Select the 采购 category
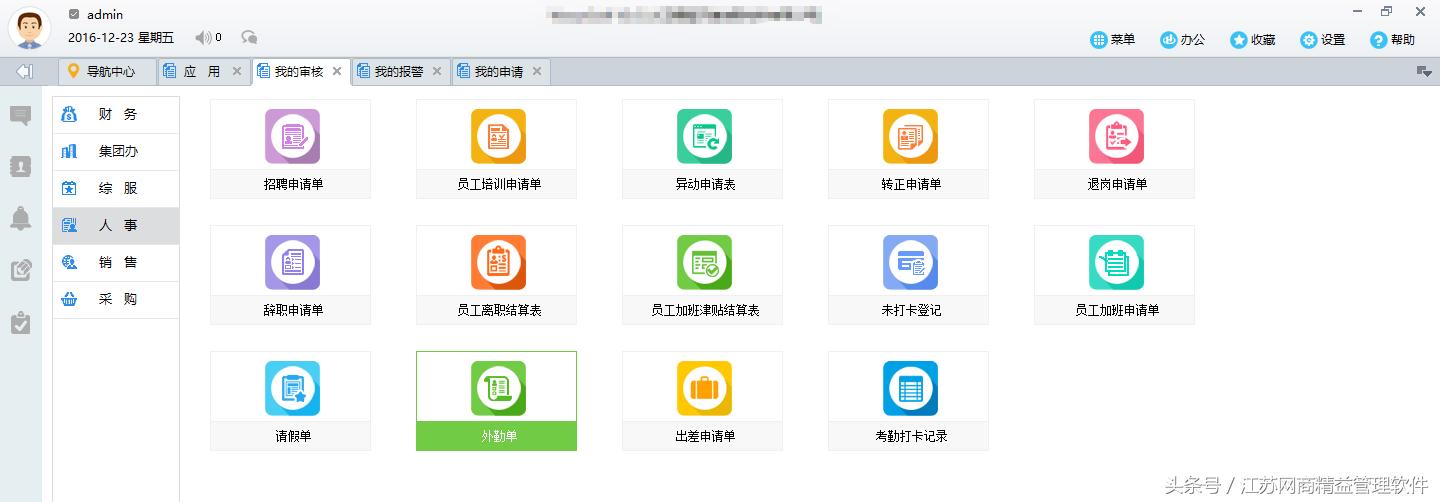This screenshot has width=1440, height=502. 116,300
